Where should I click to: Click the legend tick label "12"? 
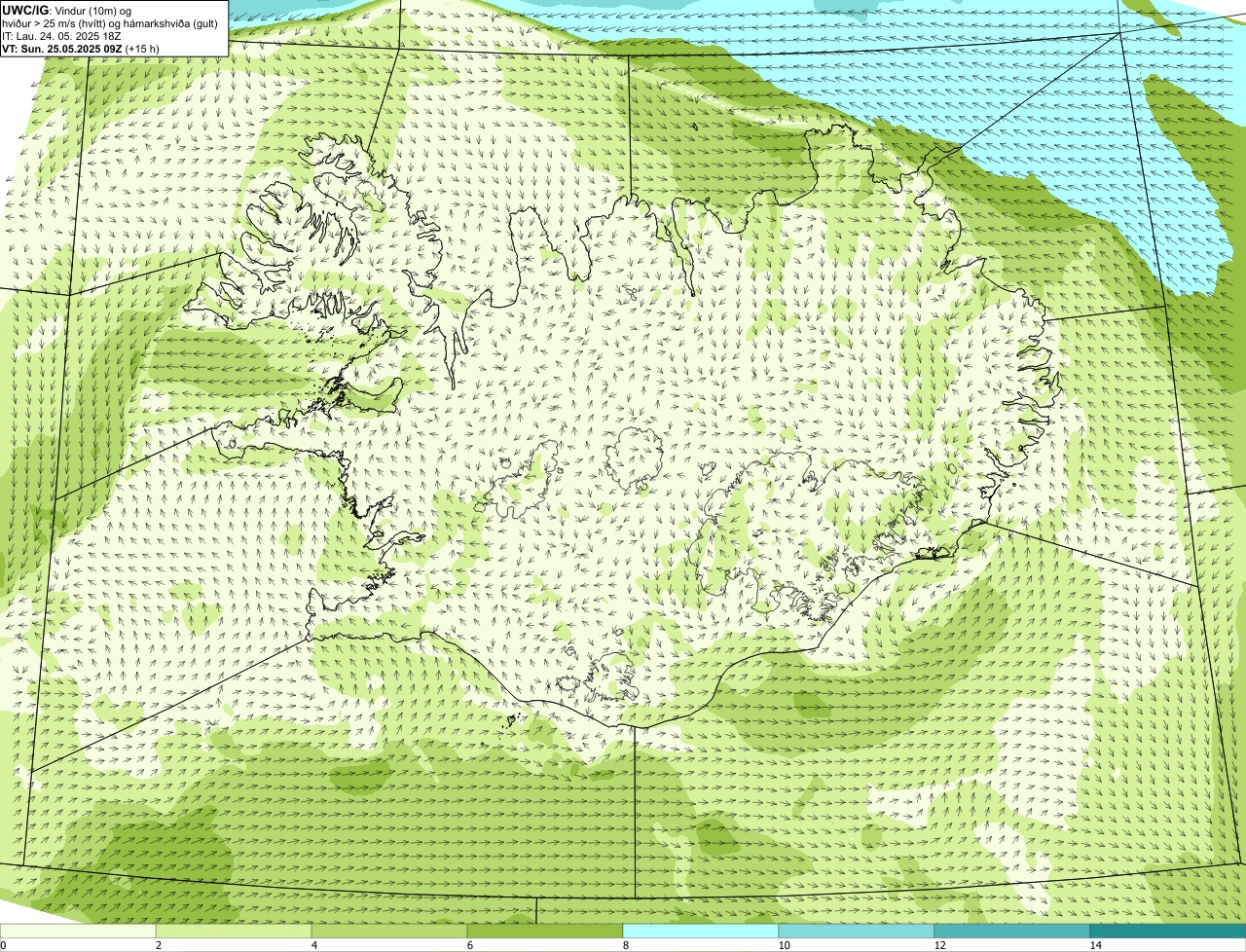pos(939,945)
